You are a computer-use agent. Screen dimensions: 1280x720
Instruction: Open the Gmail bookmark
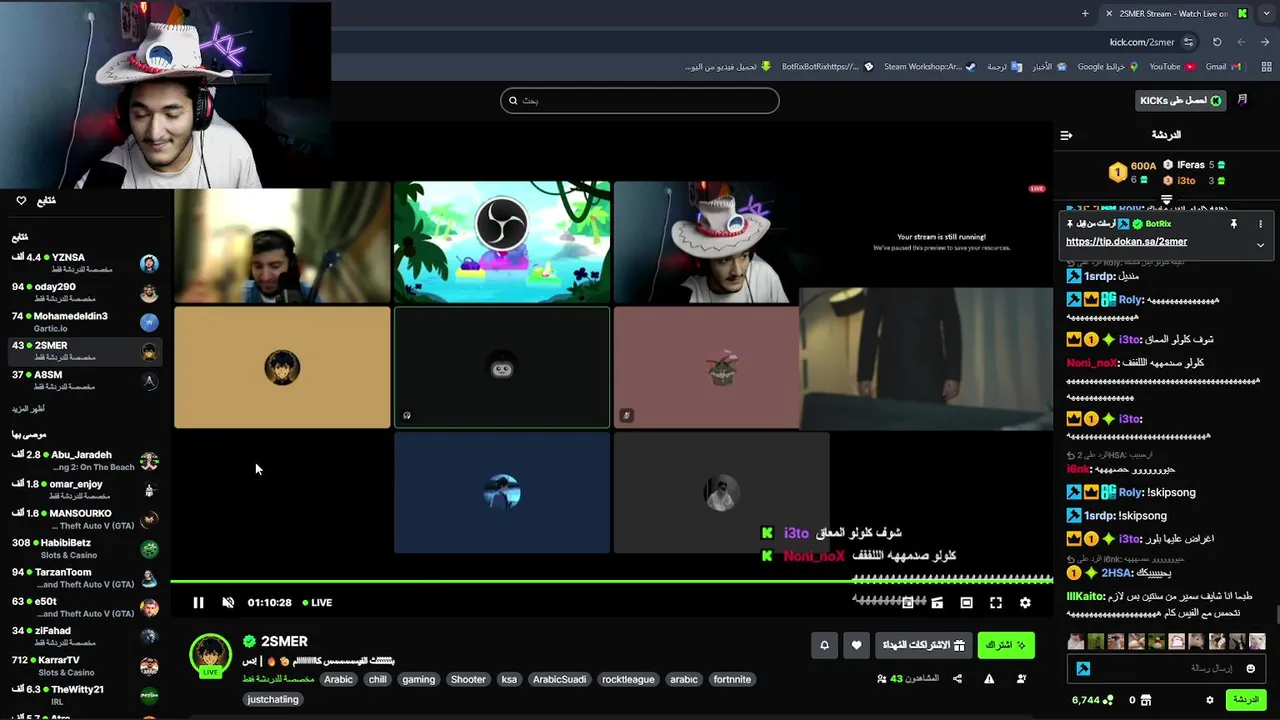click(x=1223, y=67)
